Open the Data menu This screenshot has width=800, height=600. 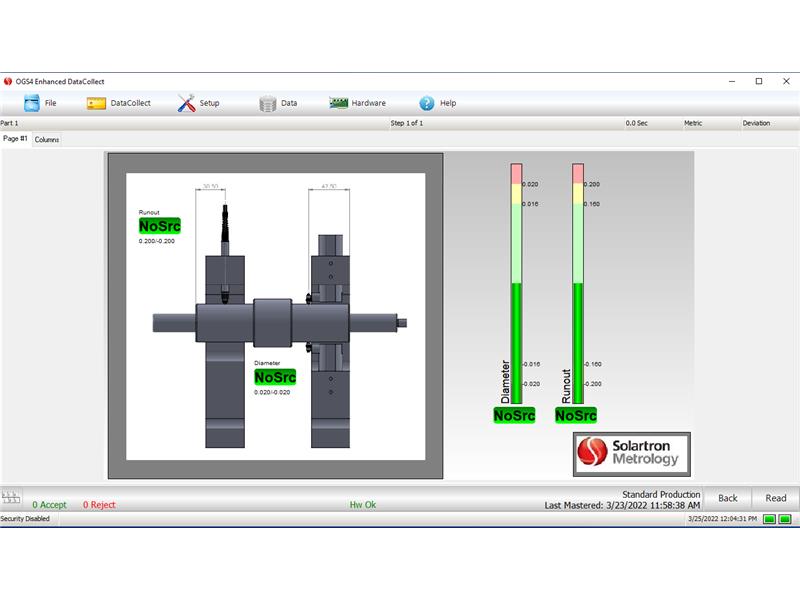[x=278, y=103]
